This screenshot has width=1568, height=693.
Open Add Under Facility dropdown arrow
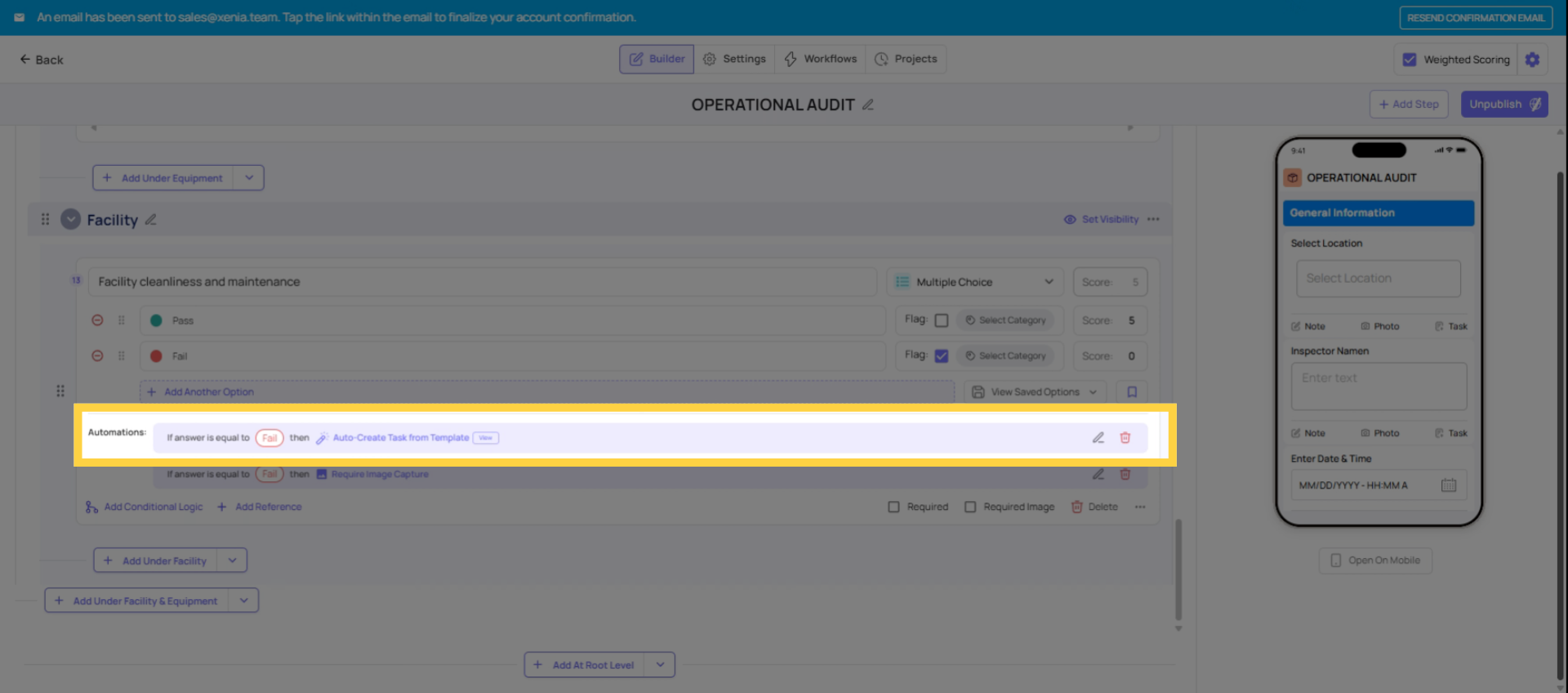(232, 561)
